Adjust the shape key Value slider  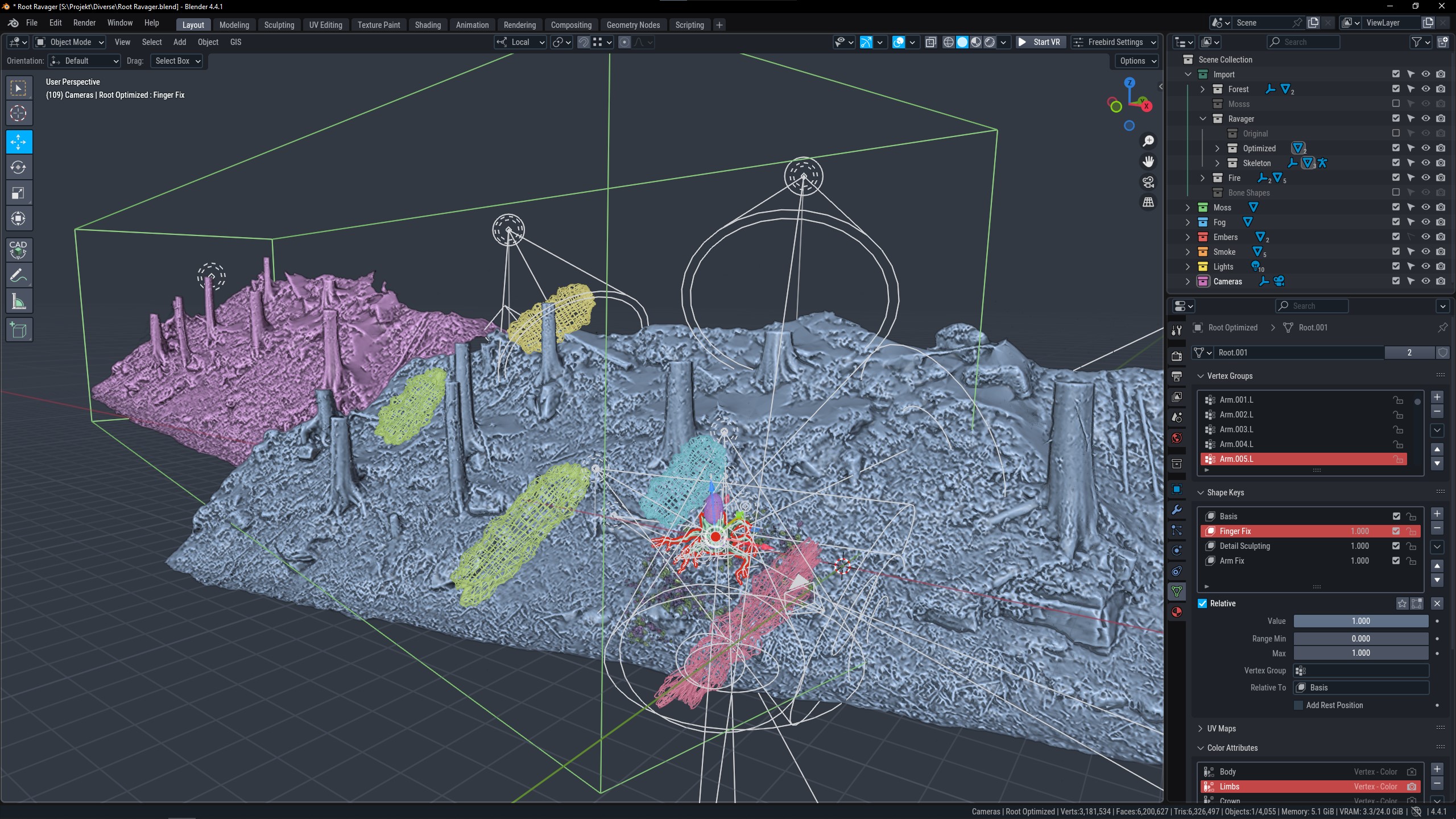pyautogui.click(x=1360, y=621)
